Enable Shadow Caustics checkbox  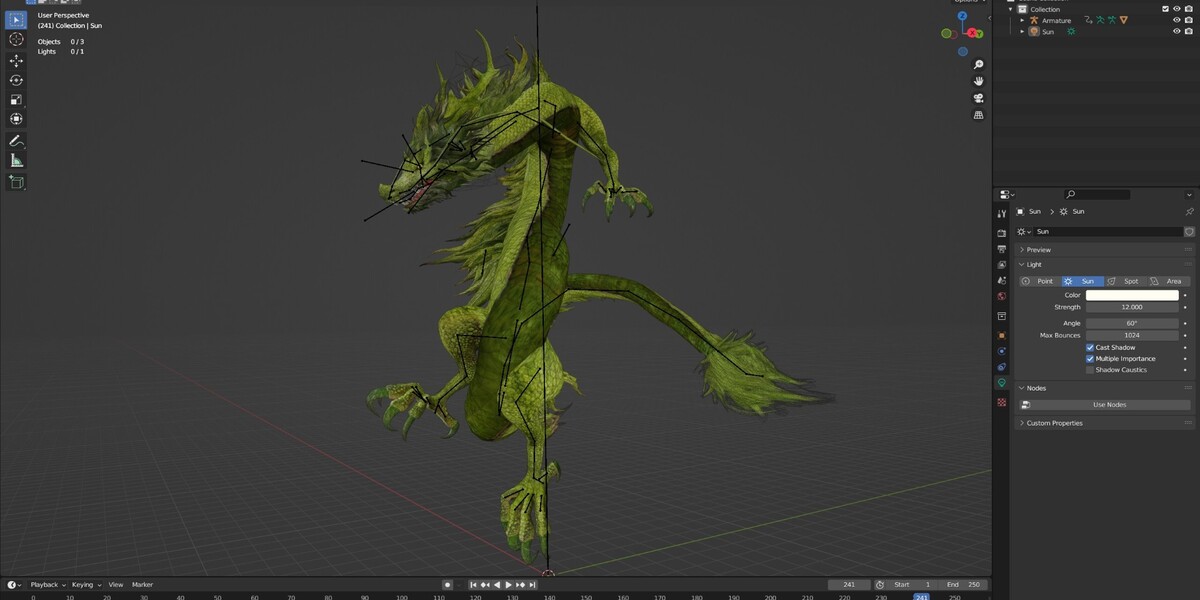pyautogui.click(x=1090, y=370)
